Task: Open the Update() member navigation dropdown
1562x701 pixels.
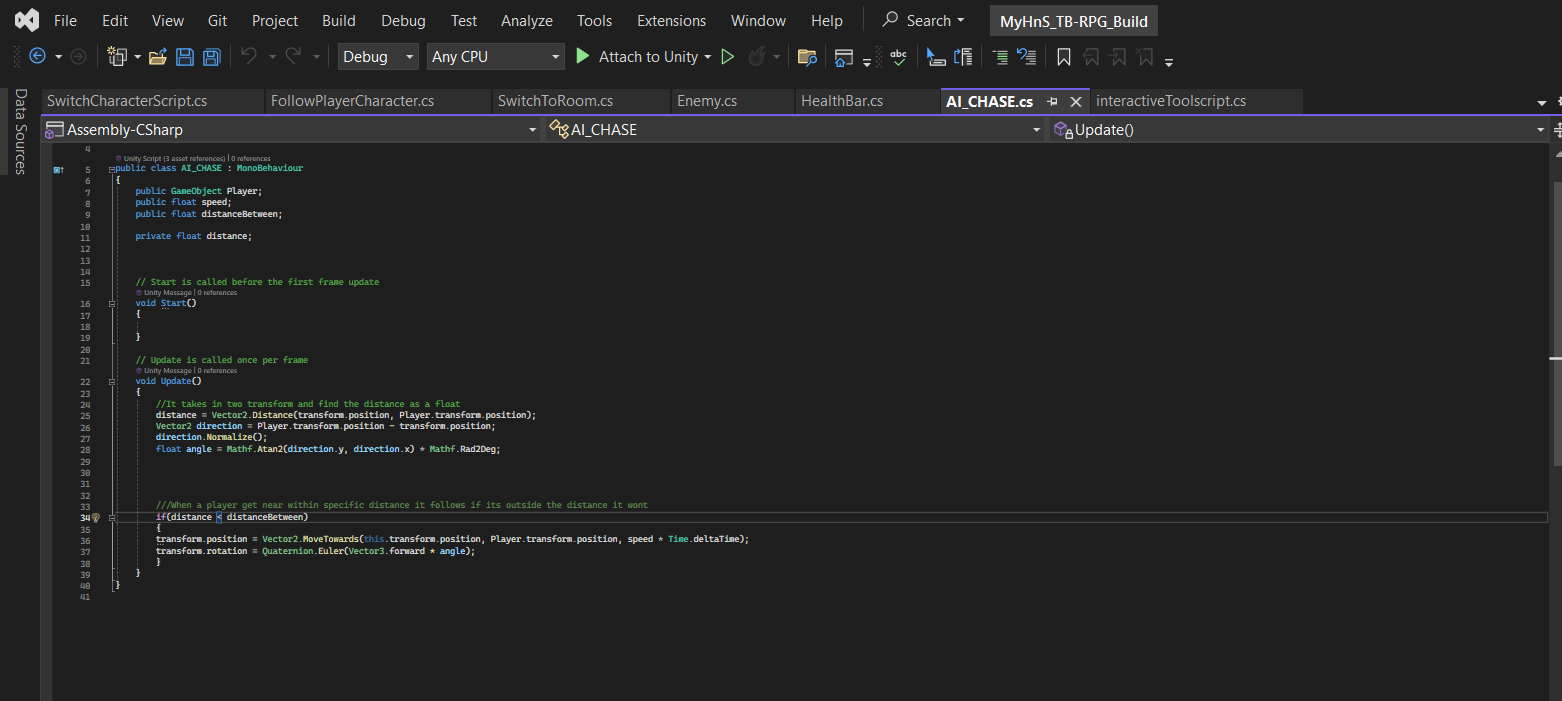Action: coord(1298,129)
